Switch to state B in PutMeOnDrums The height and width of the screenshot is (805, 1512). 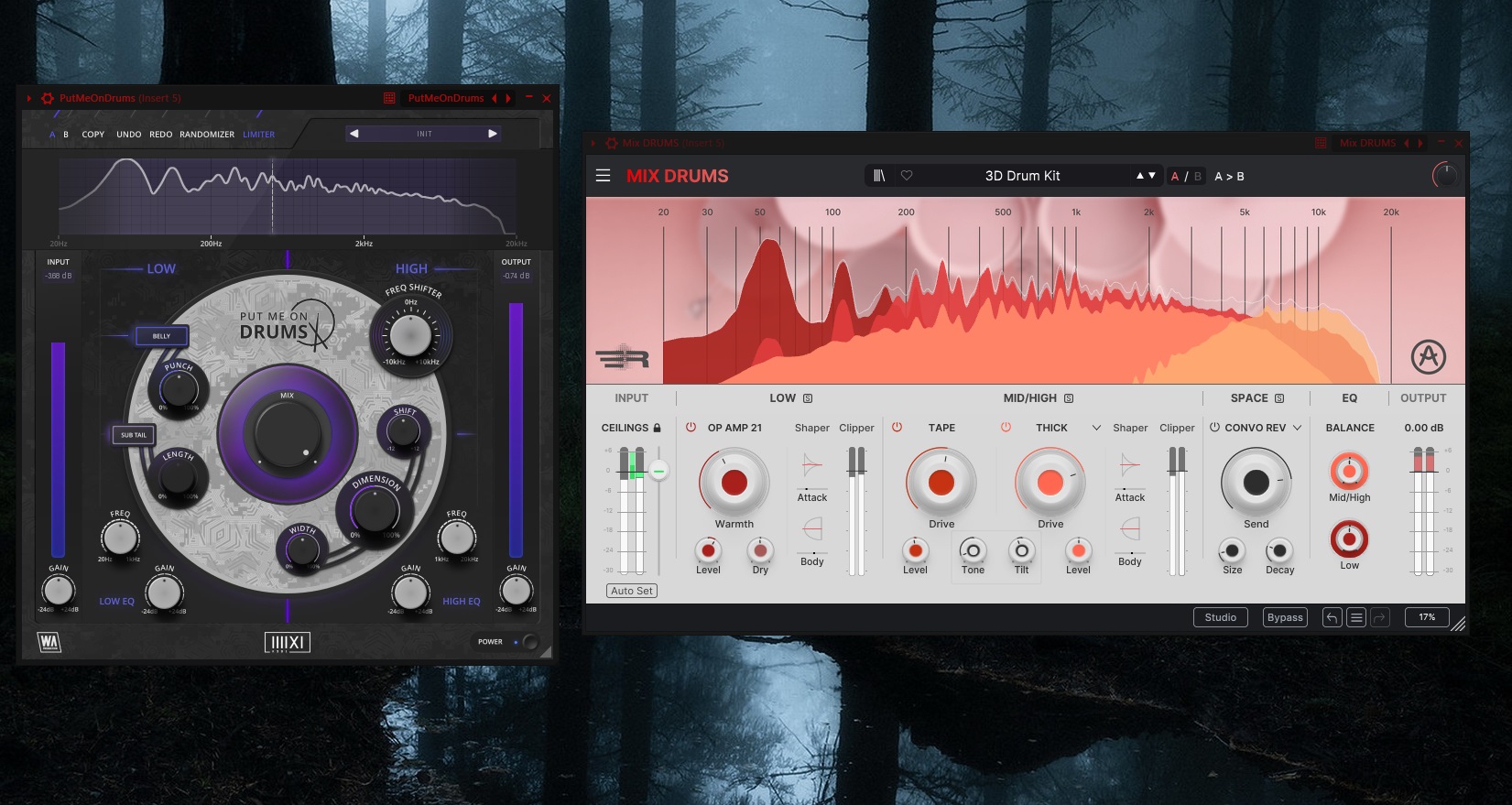[x=66, y=135]
